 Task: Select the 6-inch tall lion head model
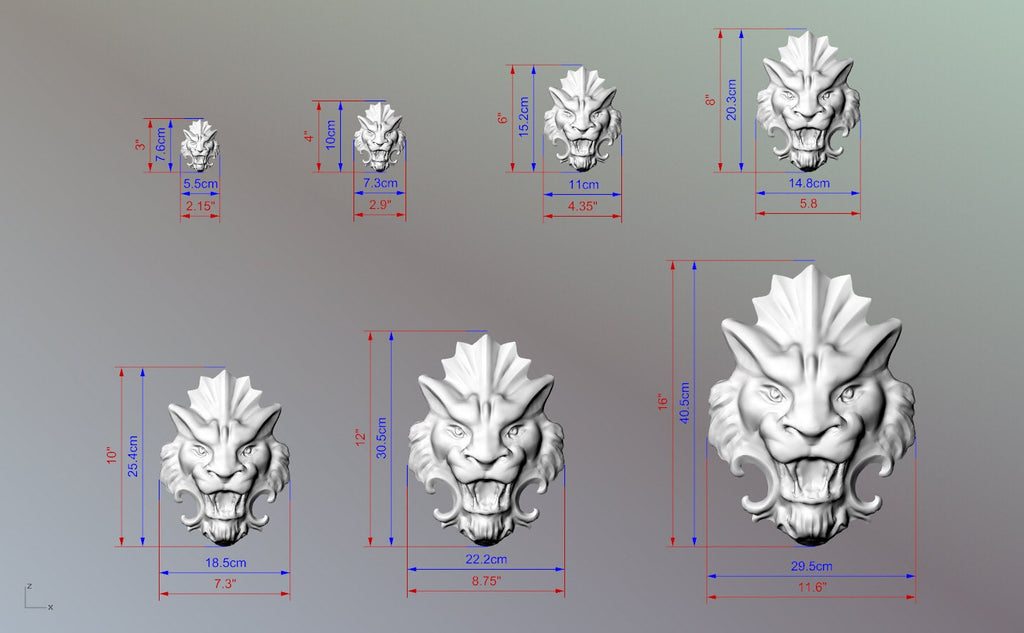583,120
